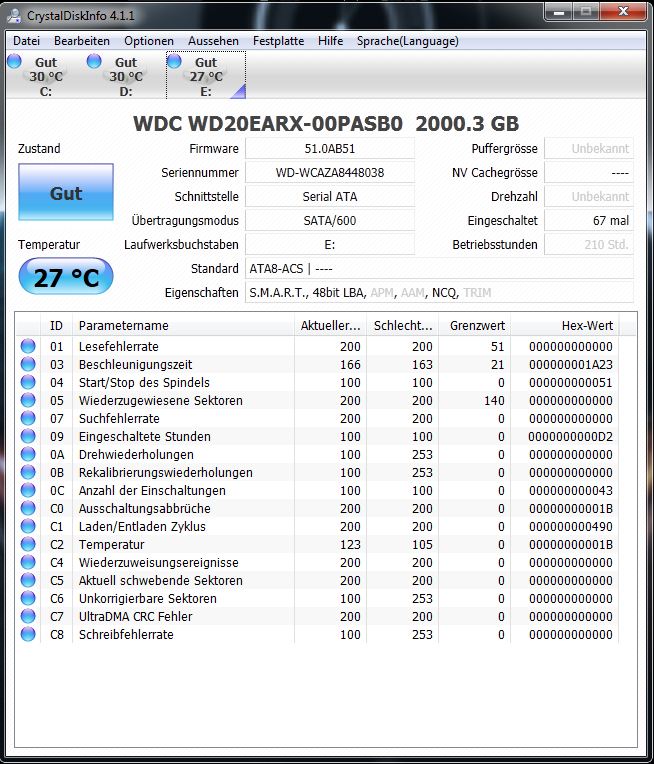654x764 pixels.
Task: Click the Firmware value field 51.0AB51
Action: coord(330,149)
